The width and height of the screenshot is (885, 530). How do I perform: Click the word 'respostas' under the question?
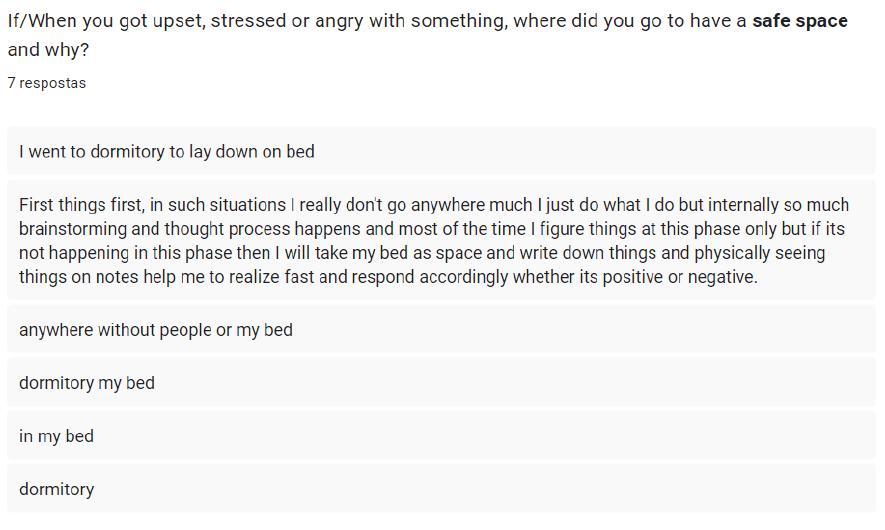pos(52,83)
